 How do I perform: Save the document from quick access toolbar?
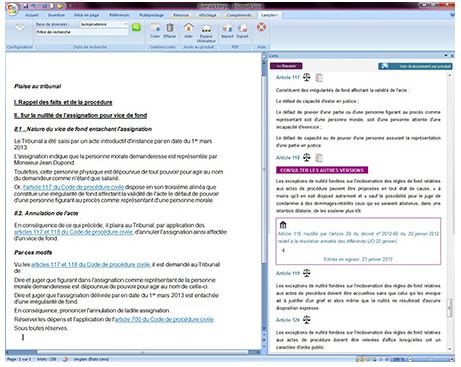[26, 6]
